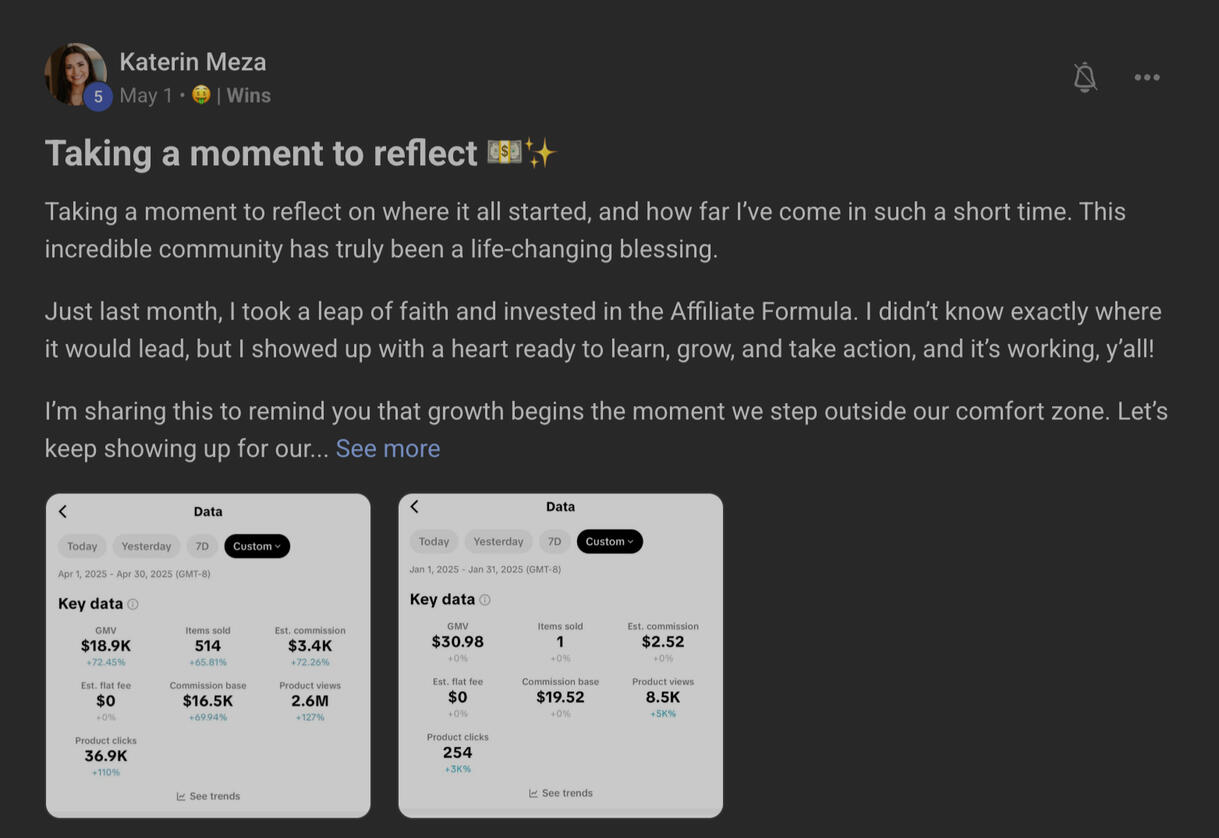Click back arrow in April data screenshot
1219x838 pixels.
tap(63, 512)
